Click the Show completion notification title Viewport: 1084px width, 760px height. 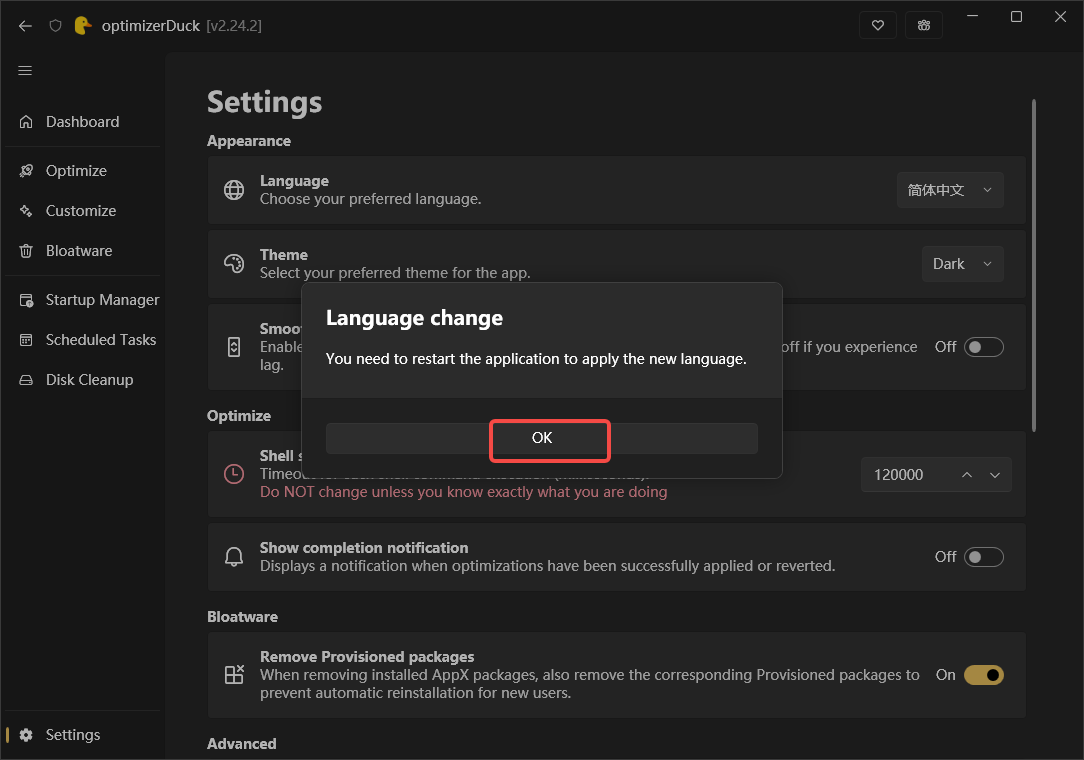pos(364,548)
